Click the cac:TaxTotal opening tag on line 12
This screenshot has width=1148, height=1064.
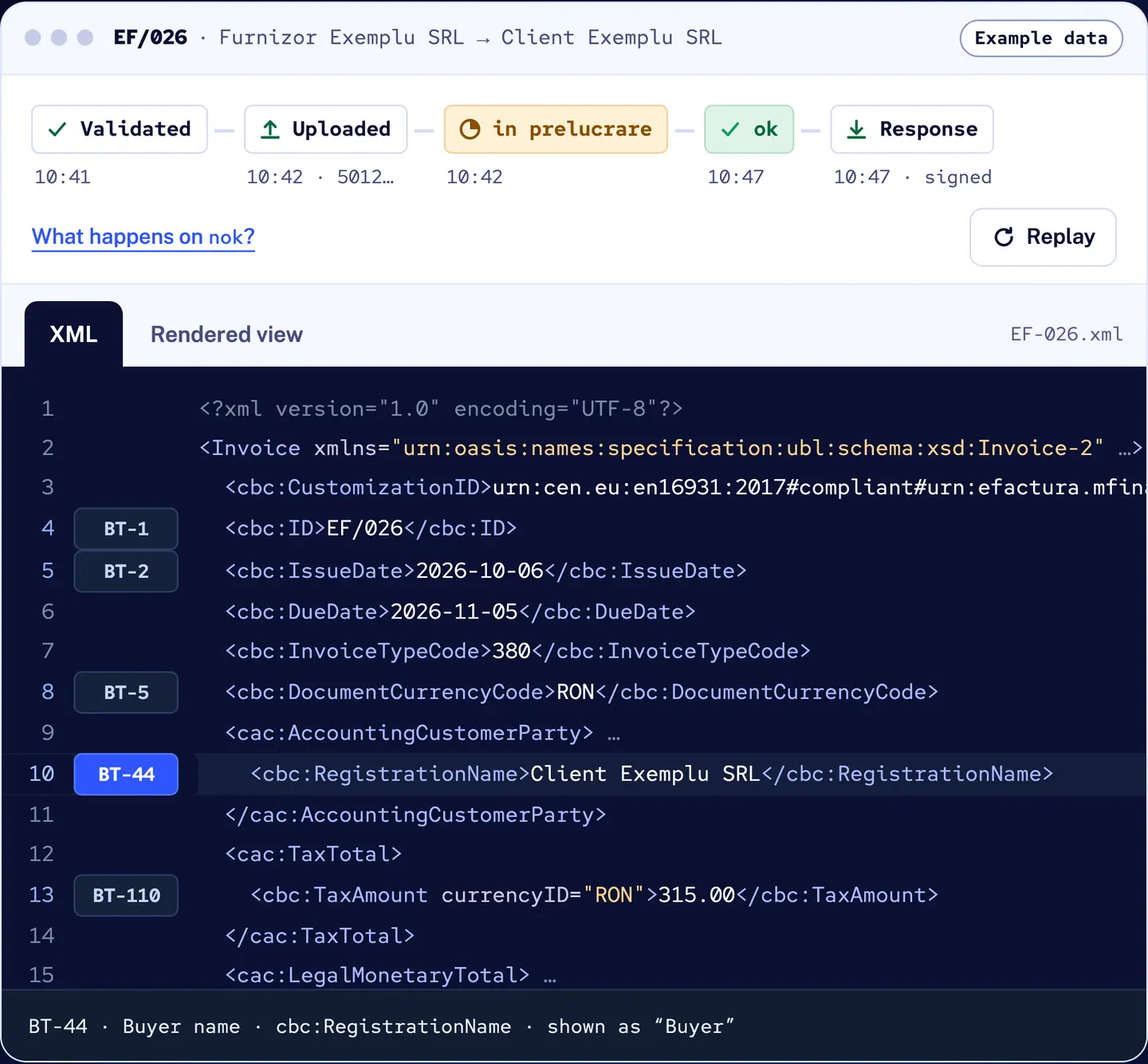[x=314, y=854]
